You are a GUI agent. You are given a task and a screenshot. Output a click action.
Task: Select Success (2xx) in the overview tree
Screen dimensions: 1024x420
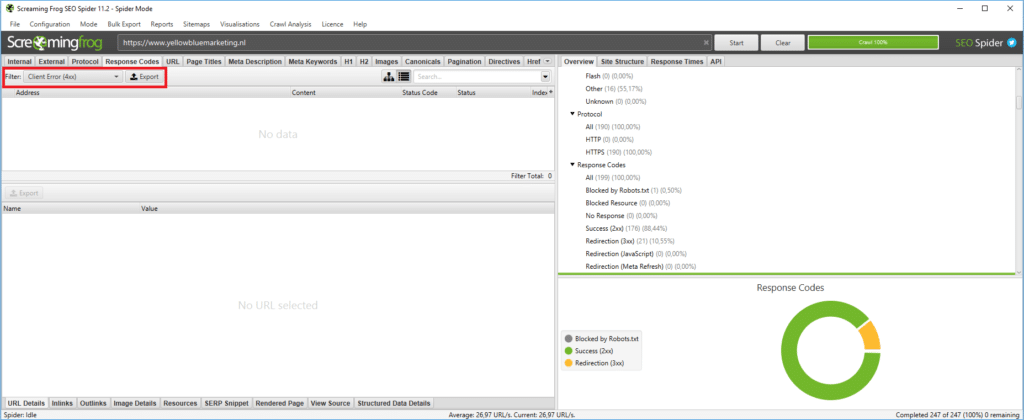(x=626, y=228)
